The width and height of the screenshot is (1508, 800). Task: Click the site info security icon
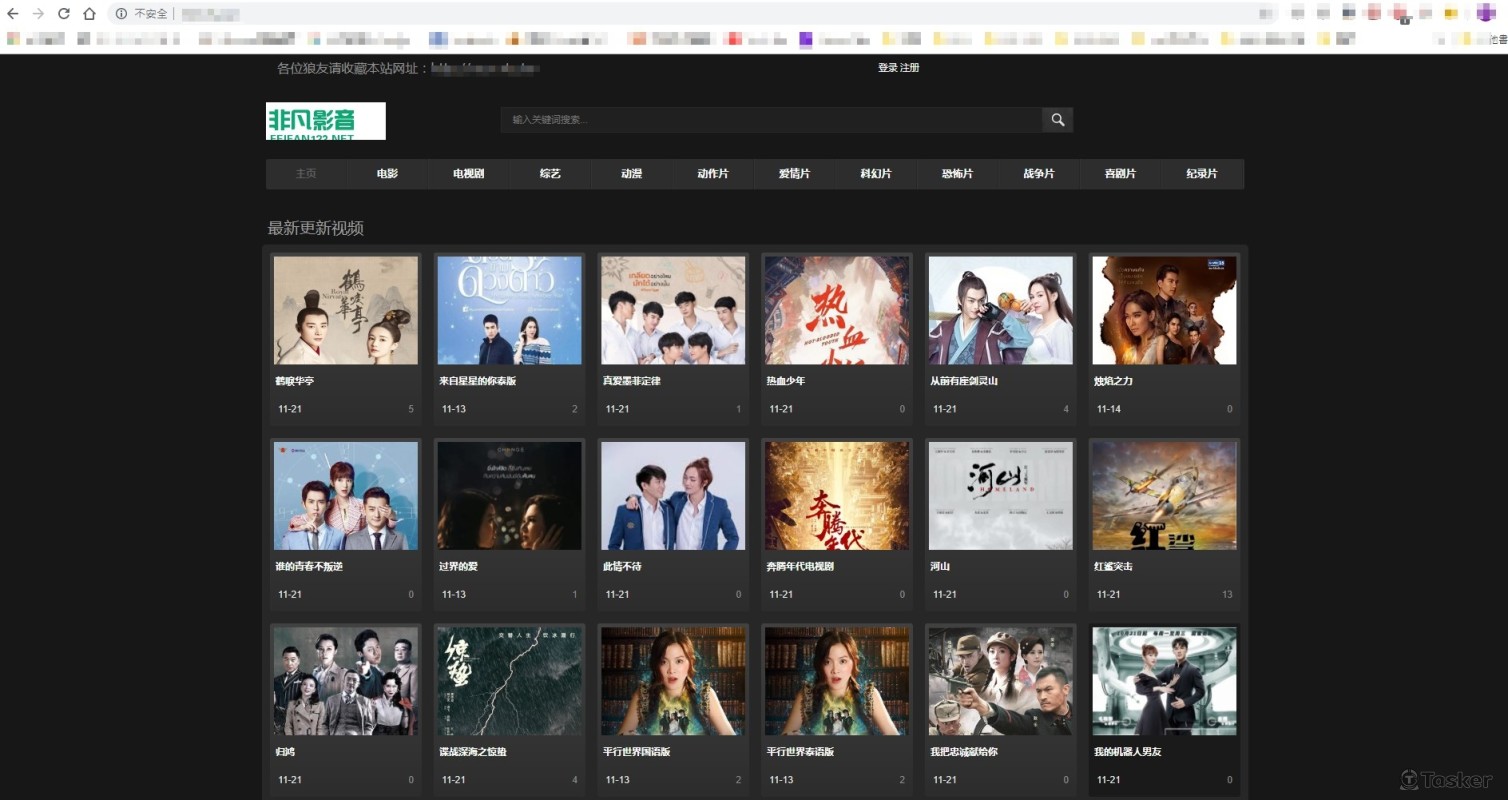tap(121, 14)
